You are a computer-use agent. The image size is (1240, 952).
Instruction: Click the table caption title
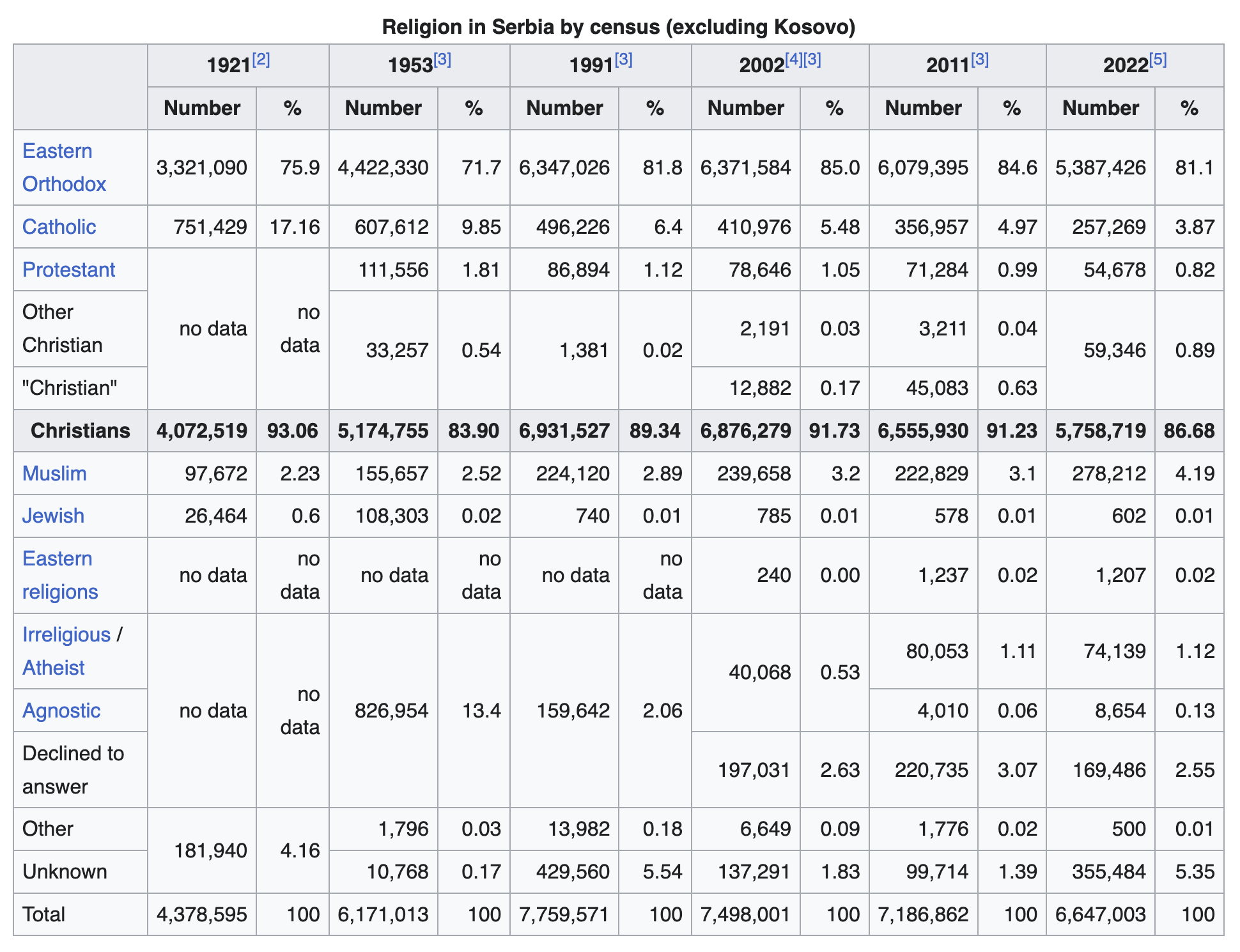click(x=618, y=27)
